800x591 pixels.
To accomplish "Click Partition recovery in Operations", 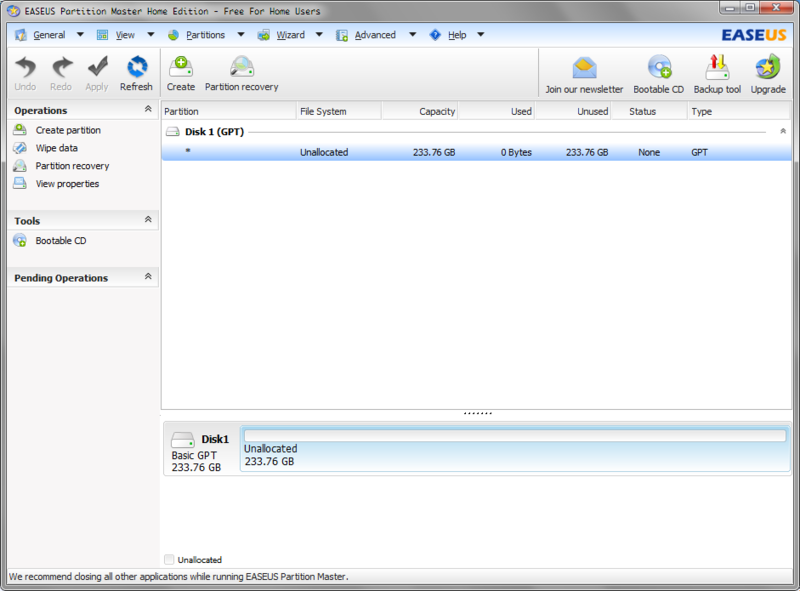I will coord(72,166).
